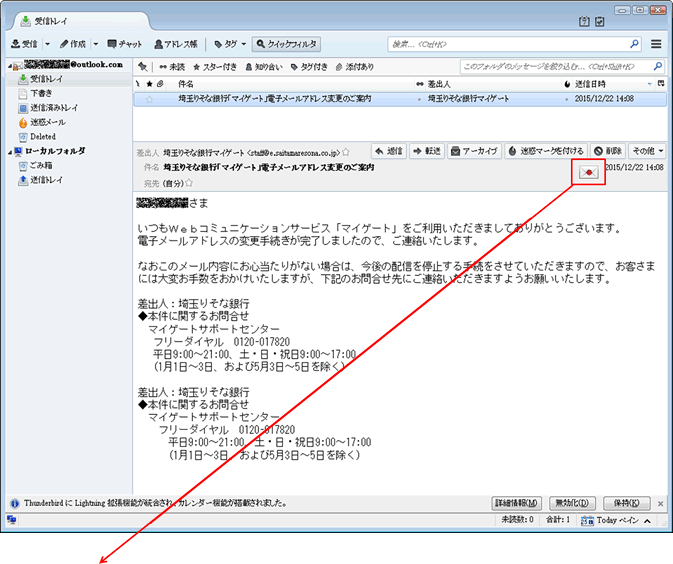Screen dimensions: 673x564
Task: Click the online status icon in status bar
Action: point(12,520)
